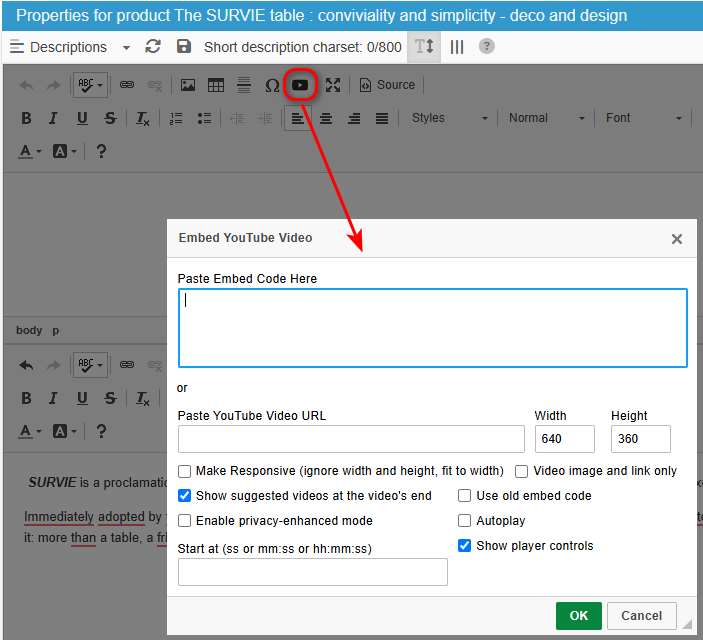This screenshot has height=640, width=703.
Task: Insert a numbered list in the upper editor
Action: 176,118
